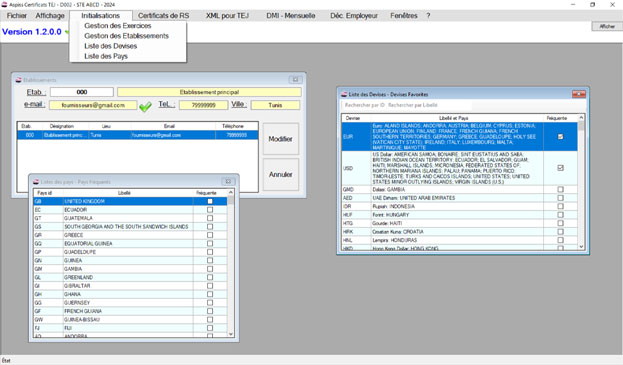623x365 pixels.
Task: Open the Déc. Employeur menu
Action: (354, 15)
